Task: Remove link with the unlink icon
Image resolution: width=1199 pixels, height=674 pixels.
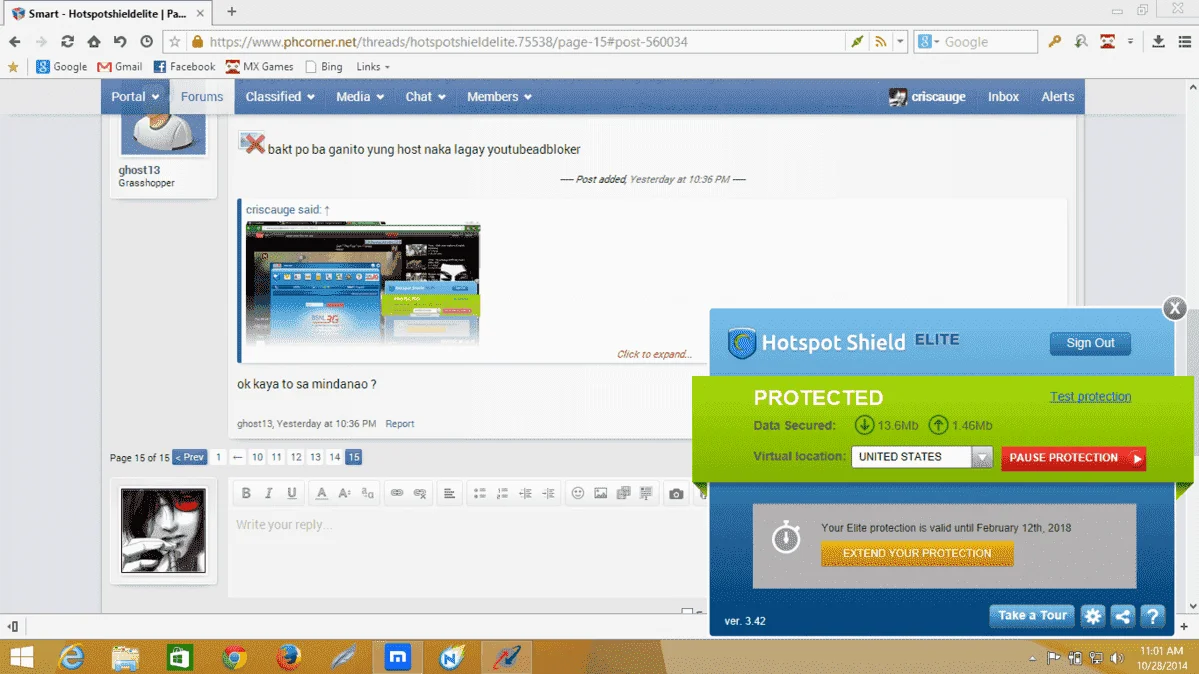Action: pyautogui.click(x=420, y=493)
